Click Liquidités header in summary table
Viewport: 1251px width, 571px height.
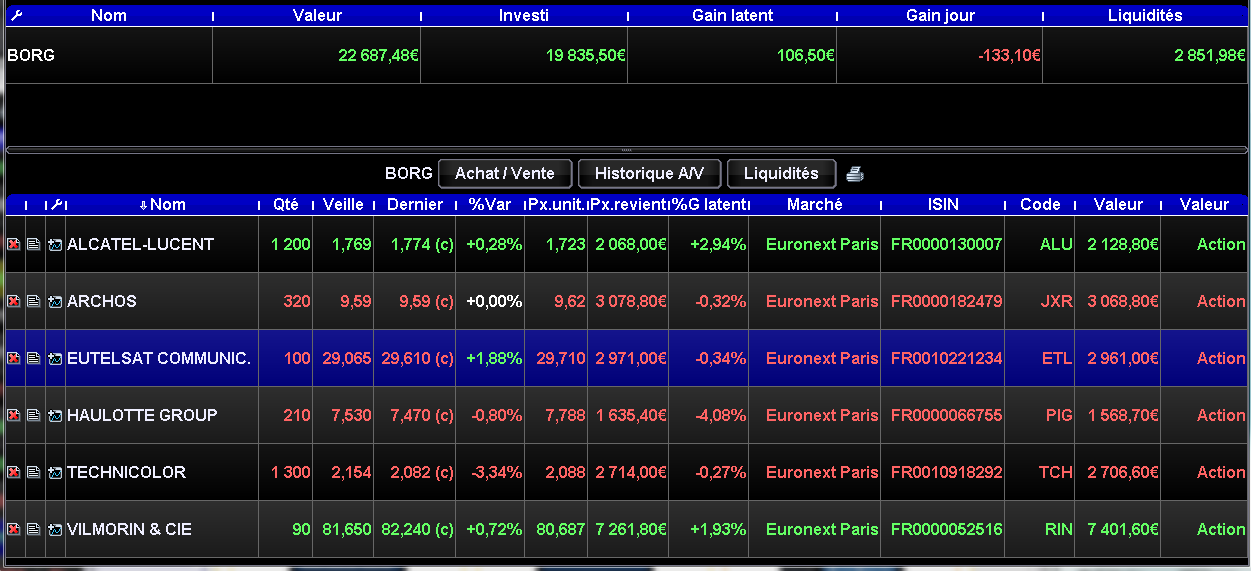click(1145, 15)
